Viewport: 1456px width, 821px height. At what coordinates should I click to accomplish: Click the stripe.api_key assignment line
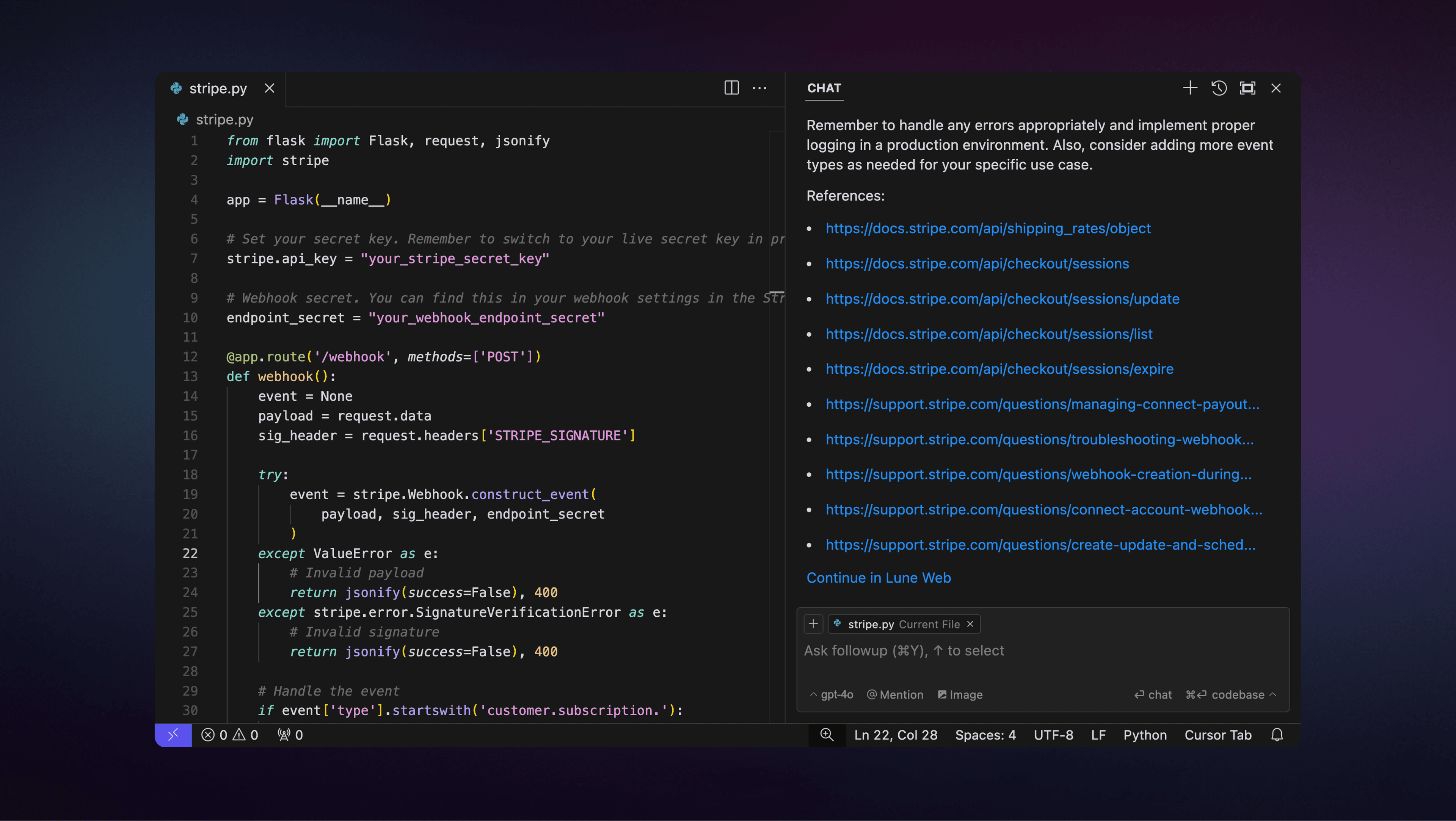[x=388, y=259]
